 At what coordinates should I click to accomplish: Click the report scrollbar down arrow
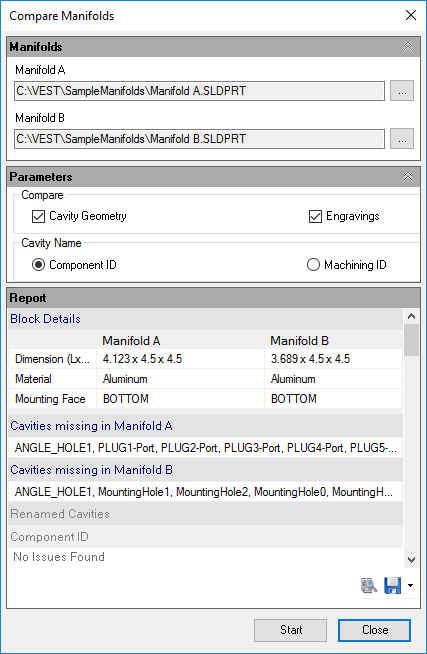tap(411, 560)
